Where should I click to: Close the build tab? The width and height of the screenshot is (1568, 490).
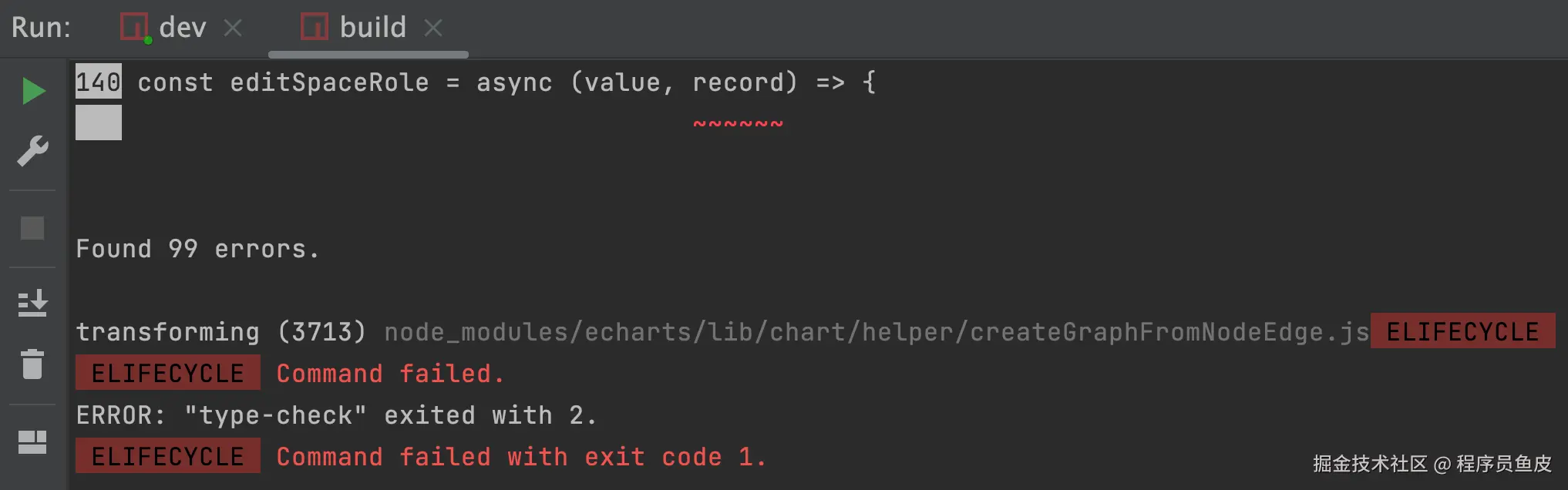(x=433, y=28)
